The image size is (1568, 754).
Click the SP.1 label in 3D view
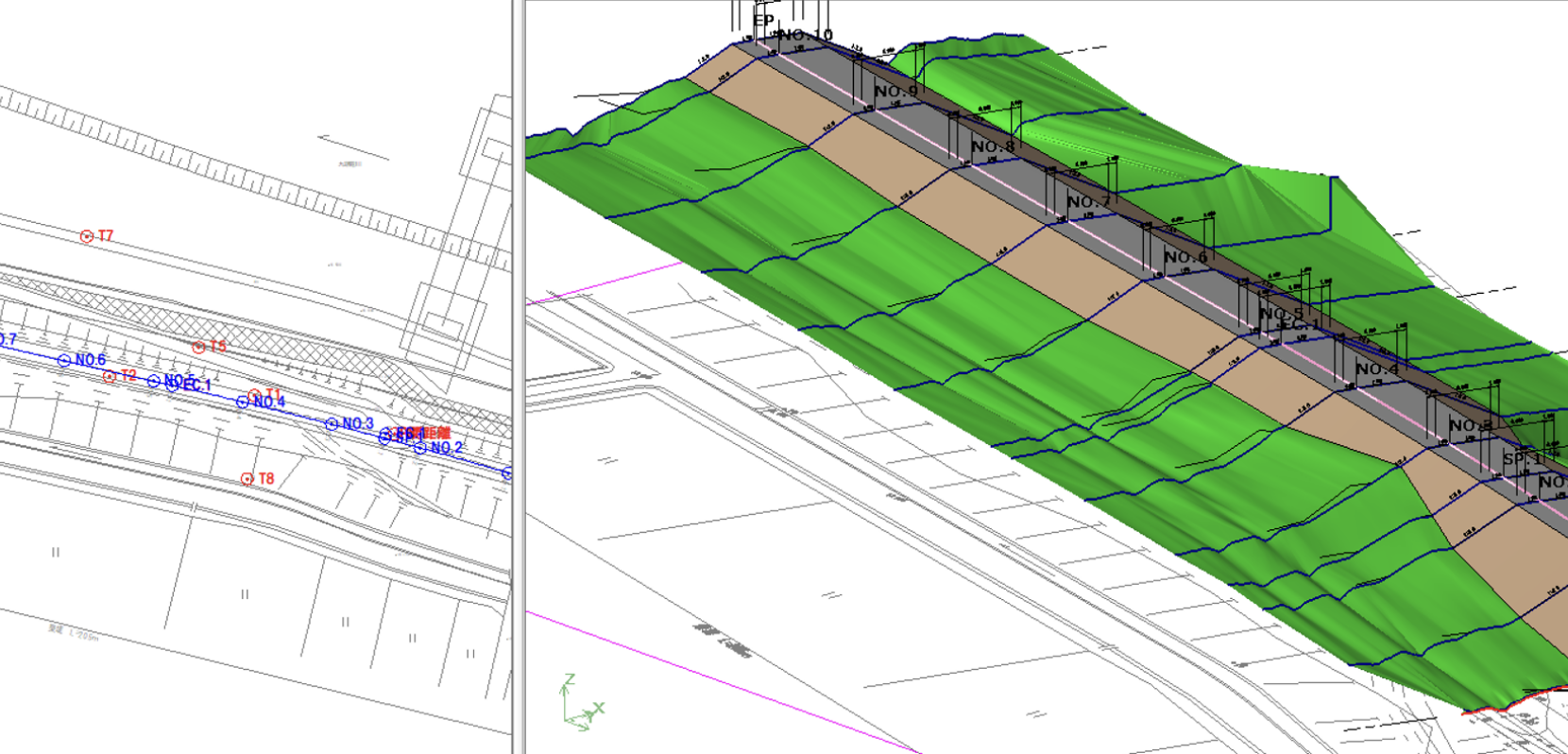[x=1522, y=458]
